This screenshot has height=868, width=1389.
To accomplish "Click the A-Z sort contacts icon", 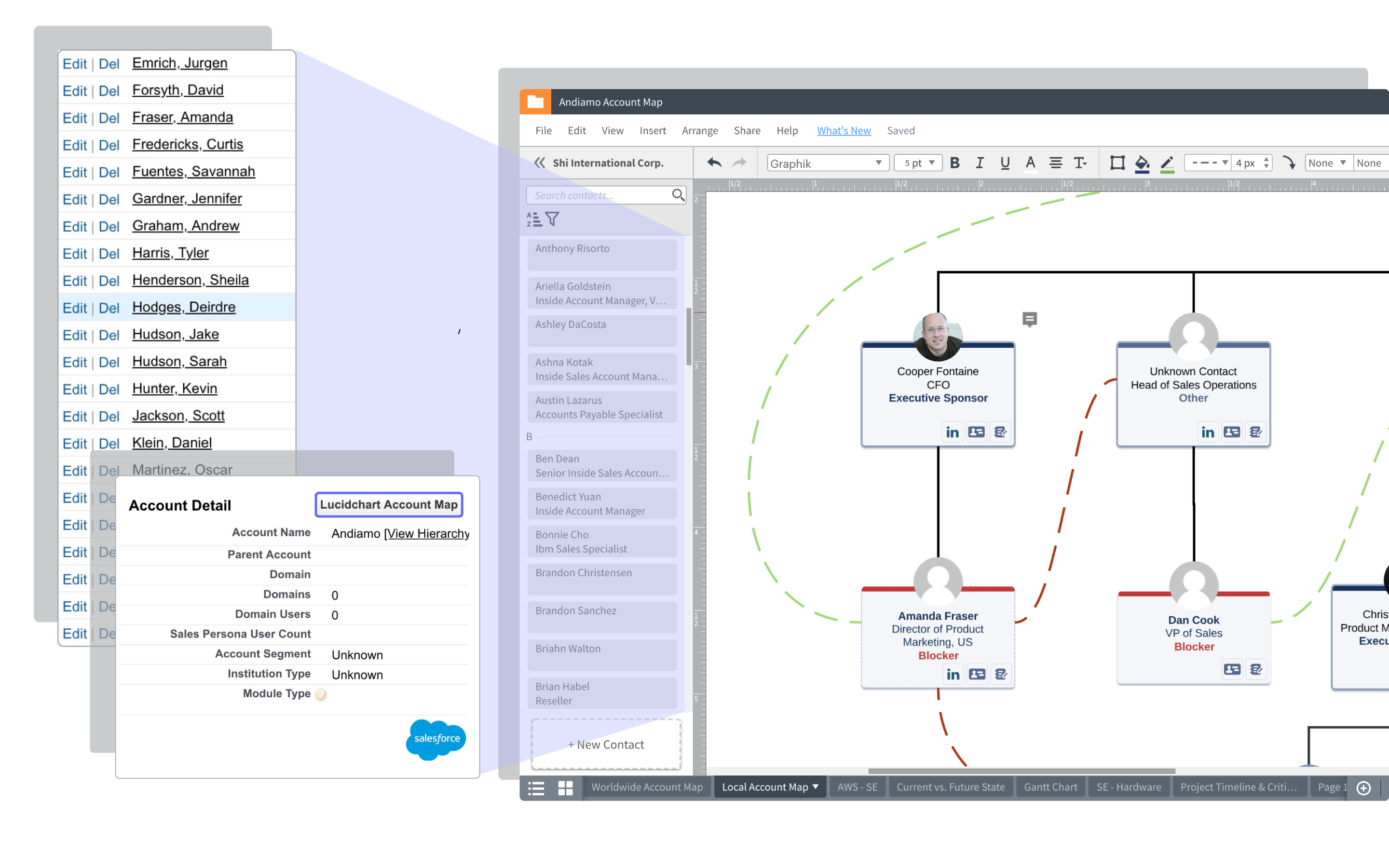I will click(x=533, y=219).
